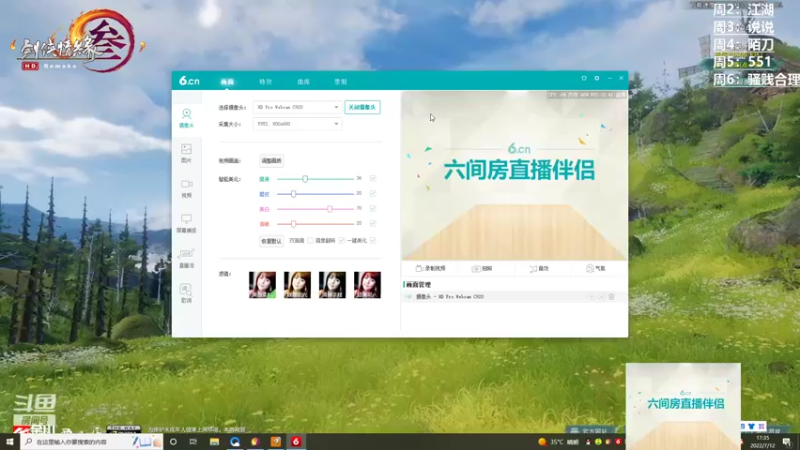Adjust the red 清晰 slider
Screen dimensions: 800x450
coord(293,223)
